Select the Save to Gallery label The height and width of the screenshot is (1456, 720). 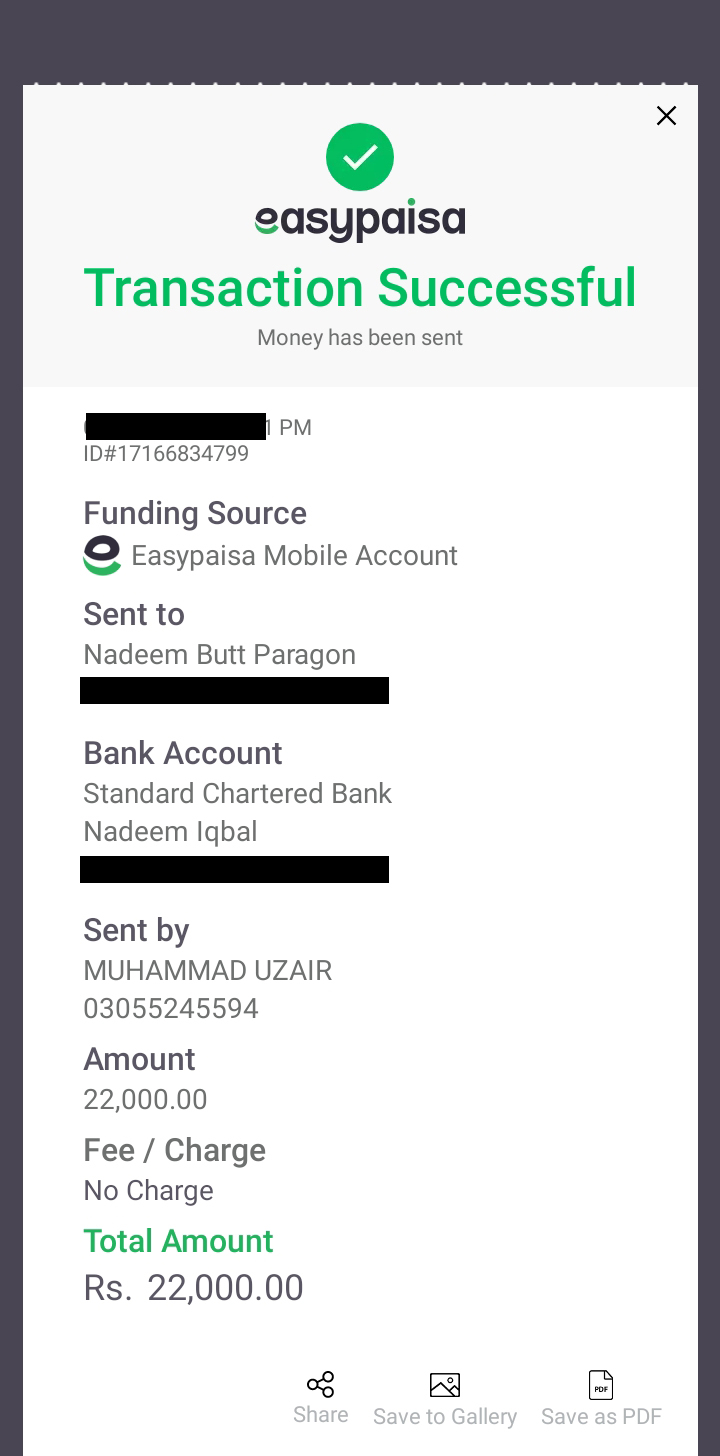[445, 1417]
